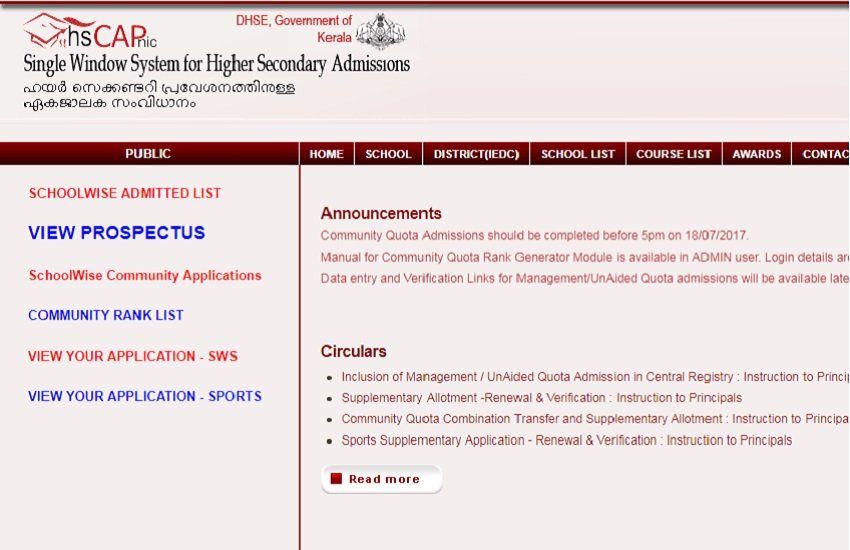This screenshot has width=850, height=550.
Task: Click the Community Quota Rank Generator manual announcement
Action: [x=584, y=257]
